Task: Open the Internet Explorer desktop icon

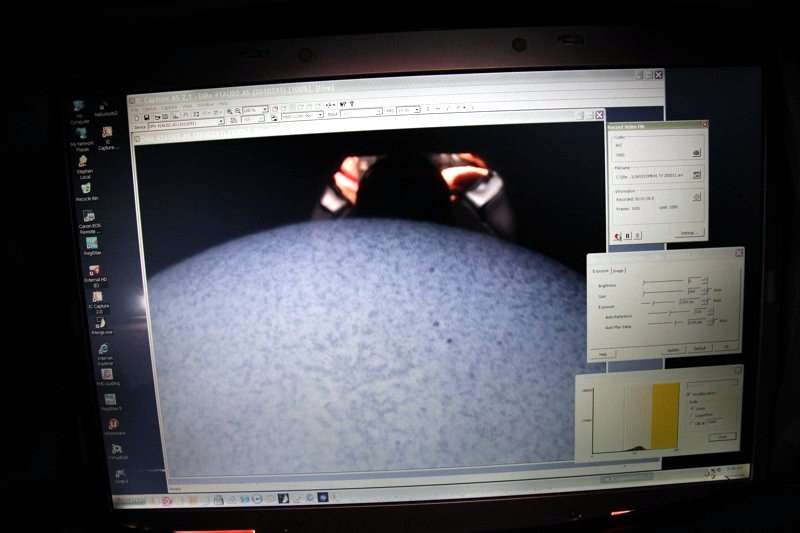Action: point(104,354)
